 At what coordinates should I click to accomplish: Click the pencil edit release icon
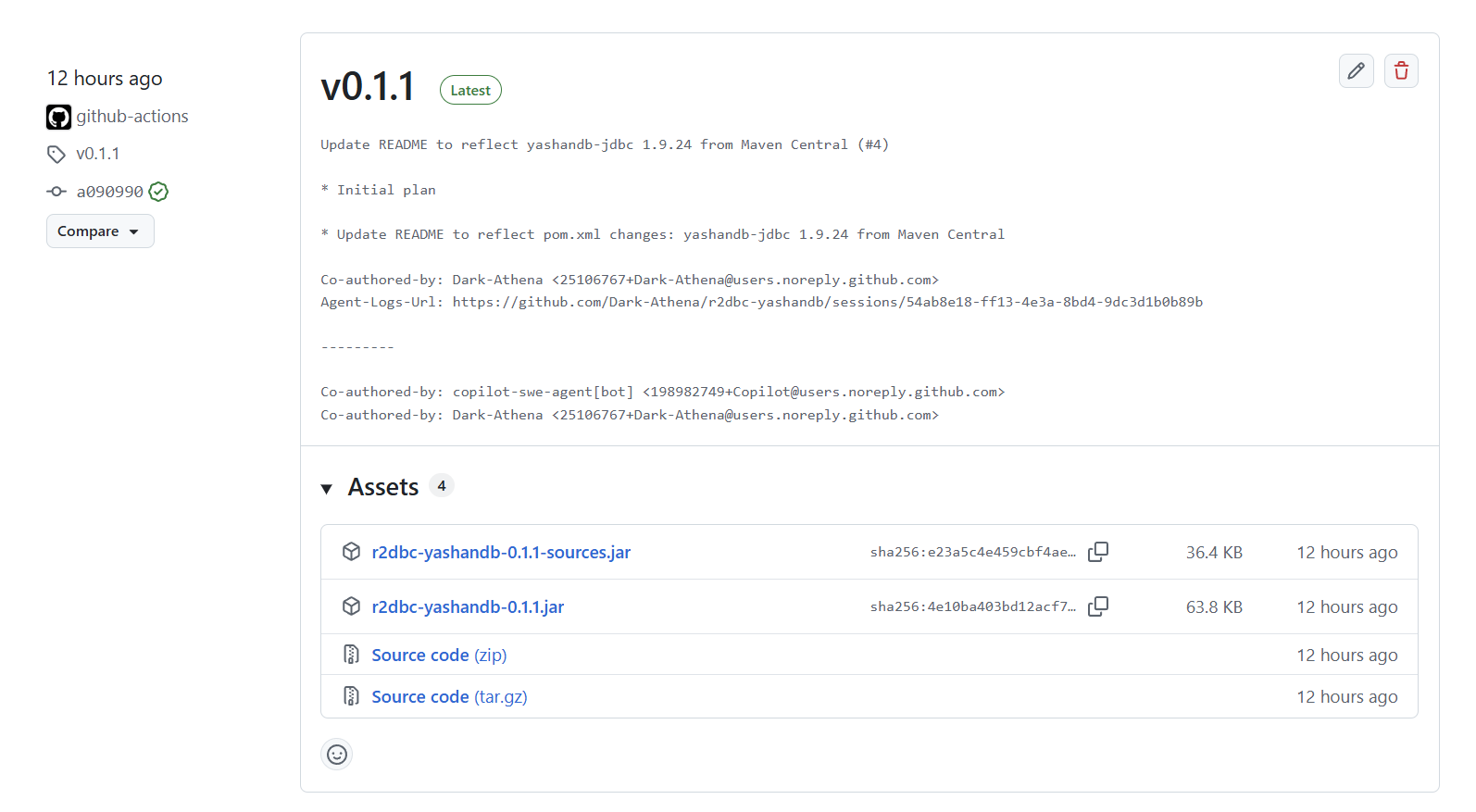tap(1356, 71)
